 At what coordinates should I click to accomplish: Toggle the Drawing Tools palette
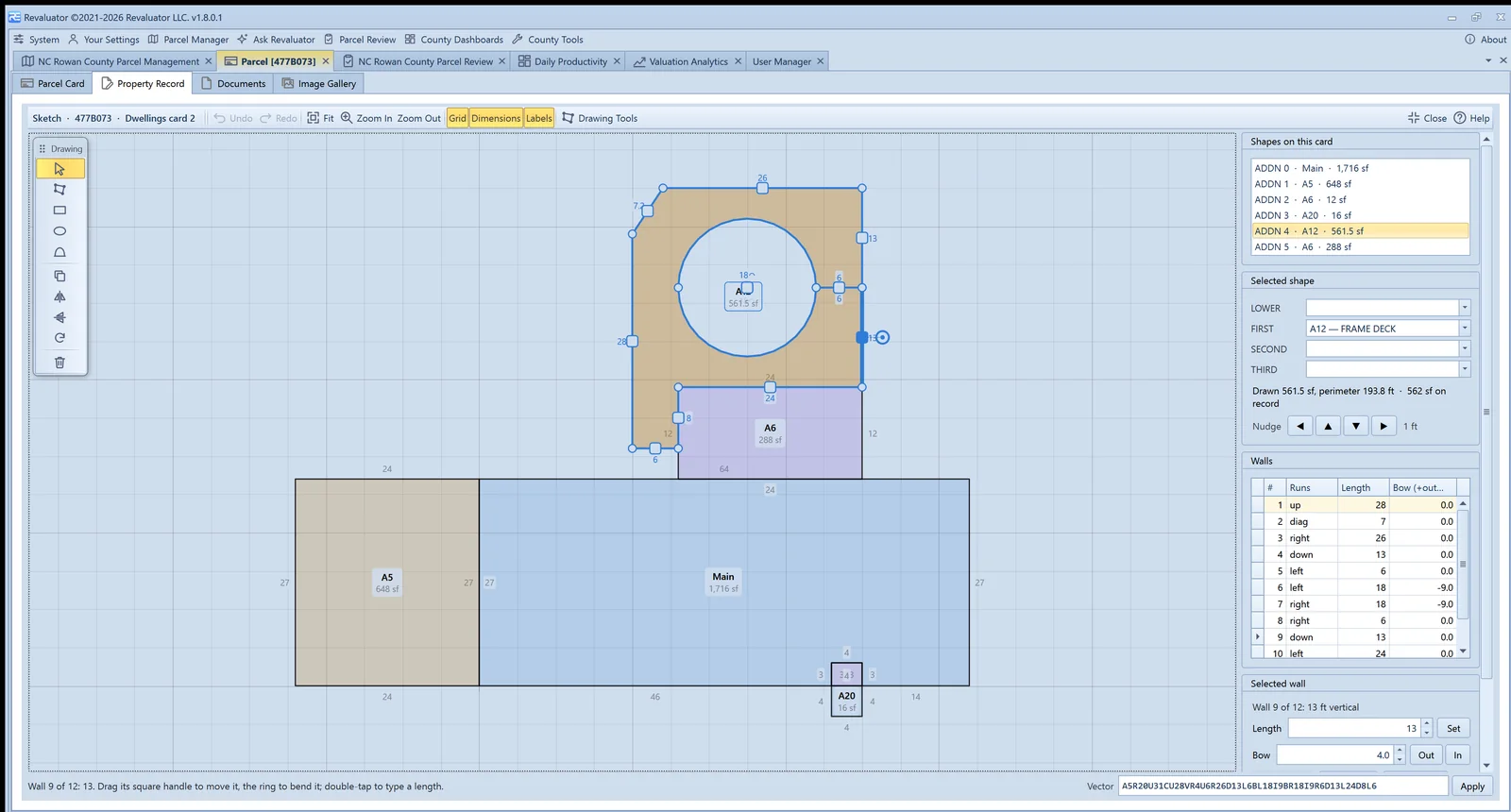600,118
